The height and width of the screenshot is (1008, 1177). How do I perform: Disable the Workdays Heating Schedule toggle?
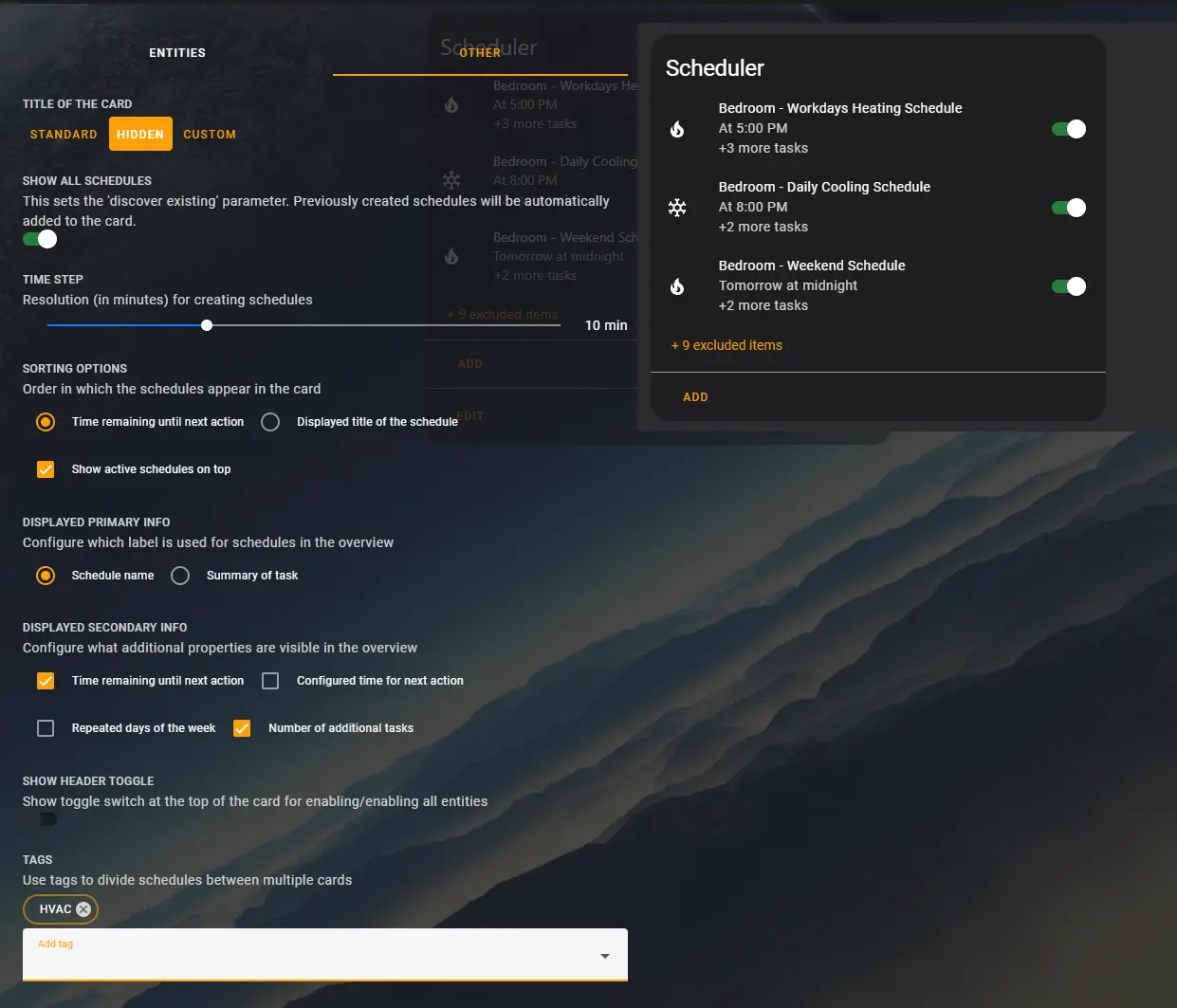1069,129
